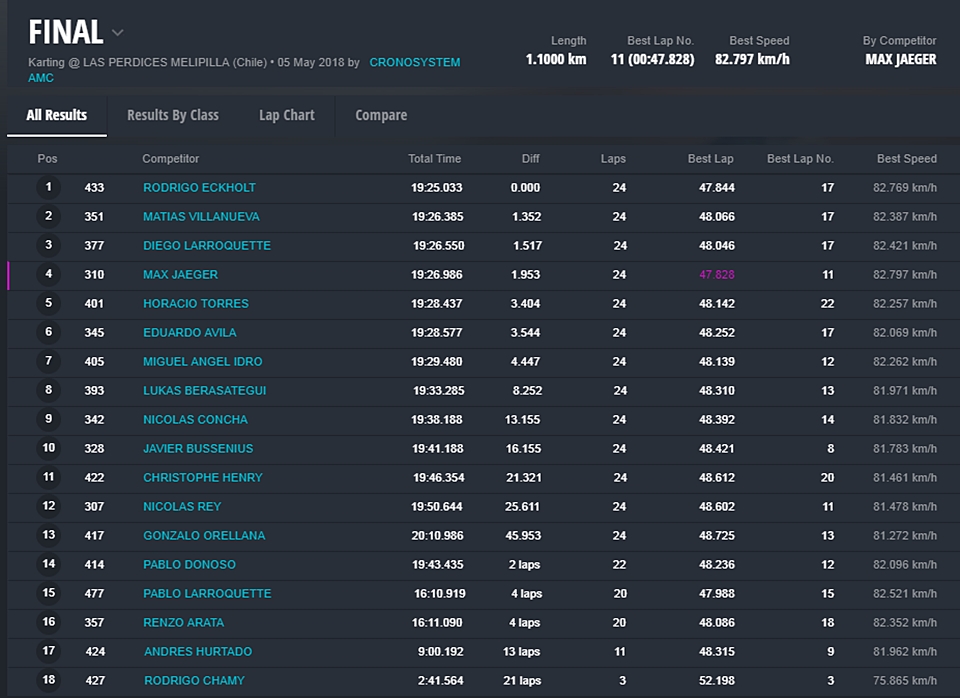Click the position 1 circle badge
The image size is (960, 698).
click(48, 187)
